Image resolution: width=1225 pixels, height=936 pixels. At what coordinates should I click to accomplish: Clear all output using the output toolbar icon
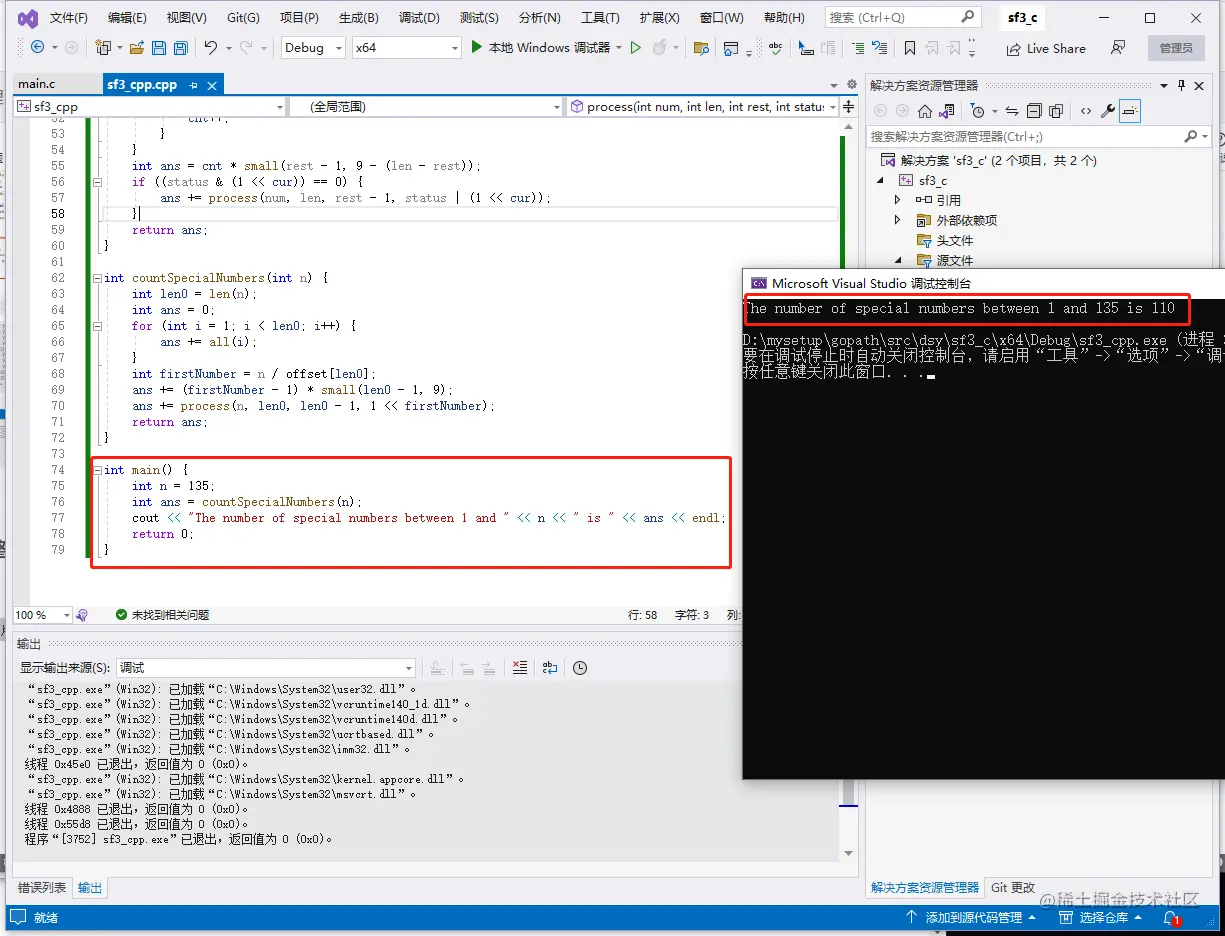pyautogui.click(x=520, y=668)
